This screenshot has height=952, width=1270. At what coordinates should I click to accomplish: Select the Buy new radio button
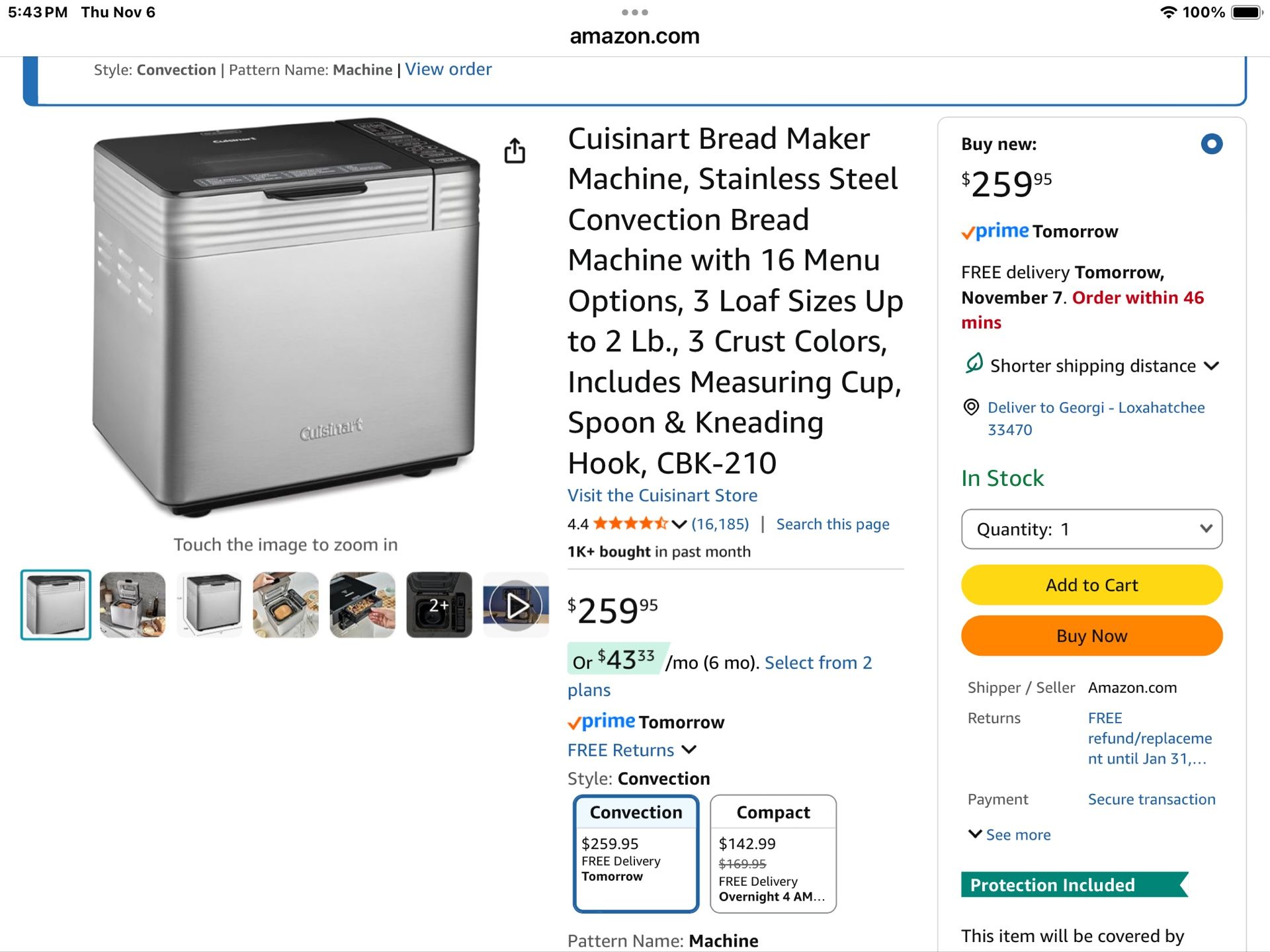[x=1211, y=144]
